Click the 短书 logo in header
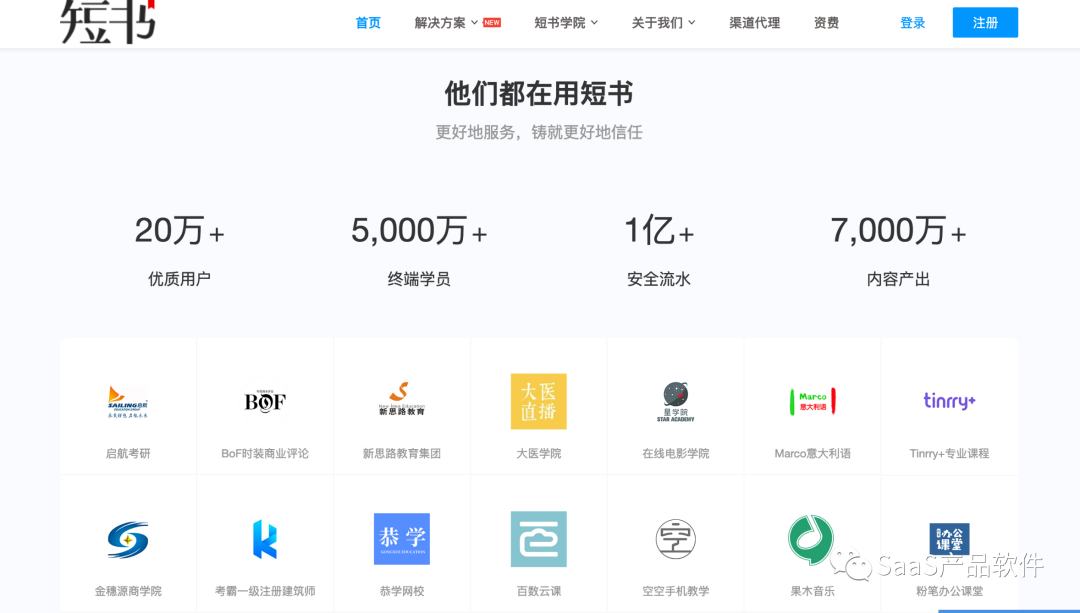The width and height of the screenshot is (1080, 613). [108, 22]
